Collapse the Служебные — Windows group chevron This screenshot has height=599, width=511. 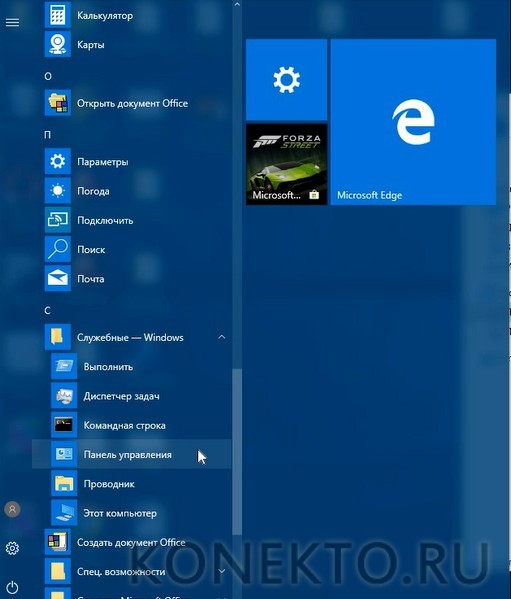pos(222,337)
